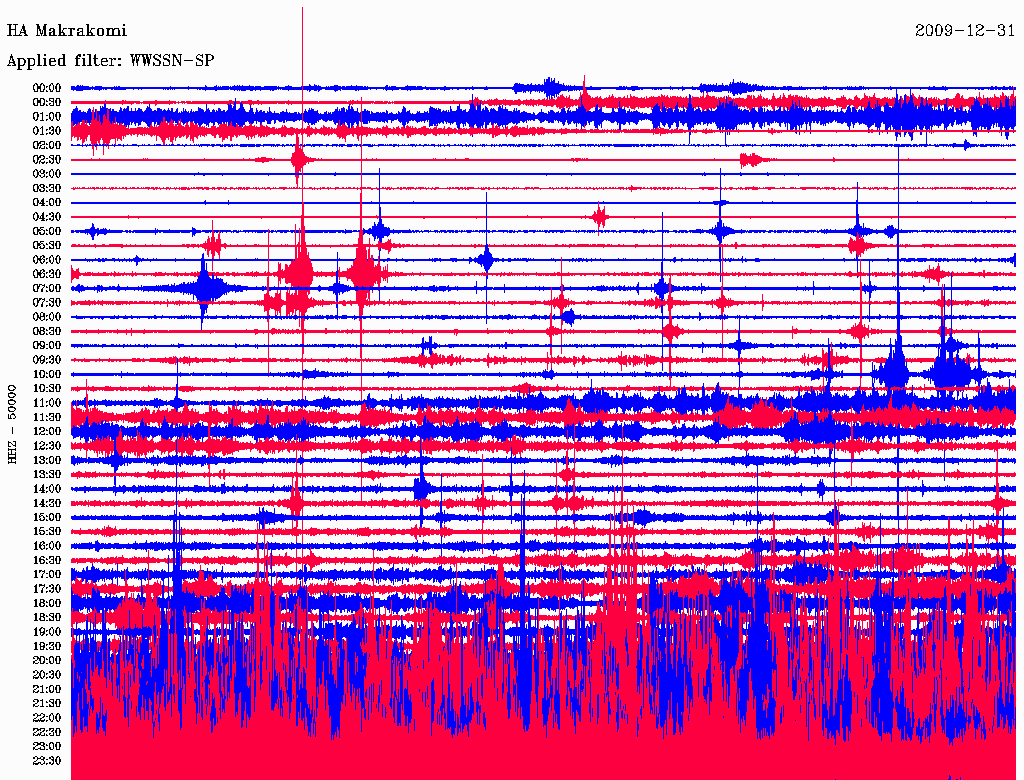Select the 16:00 time label

[x=47, y=546]
